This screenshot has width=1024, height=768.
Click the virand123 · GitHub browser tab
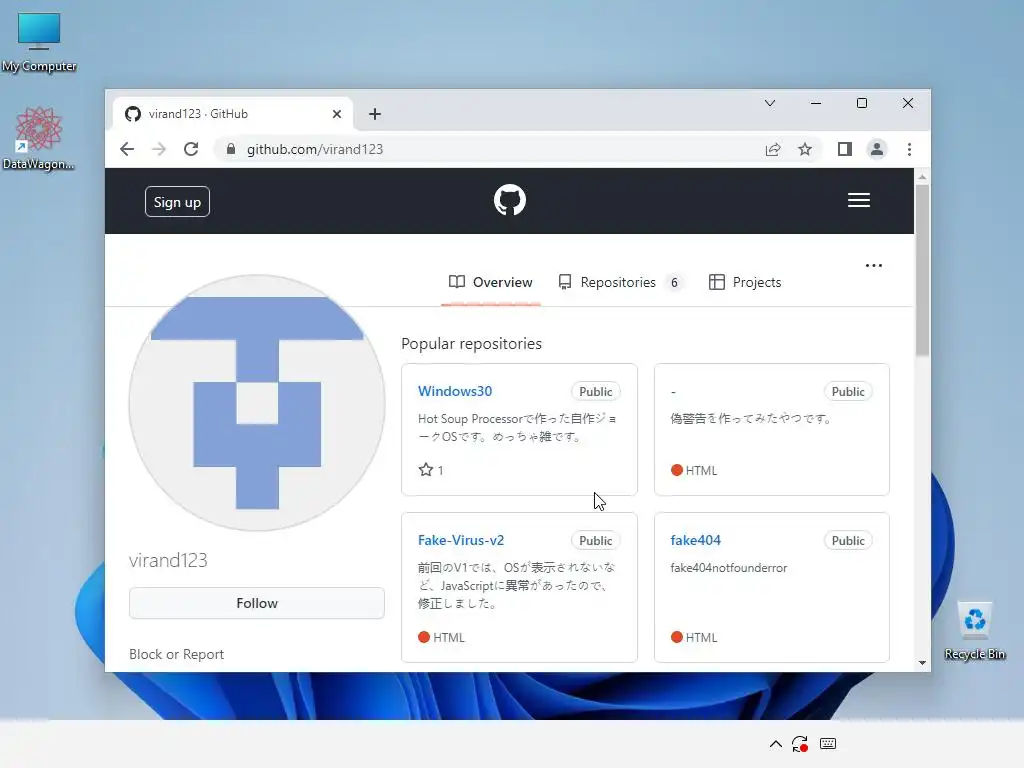[x=232, y=114]
